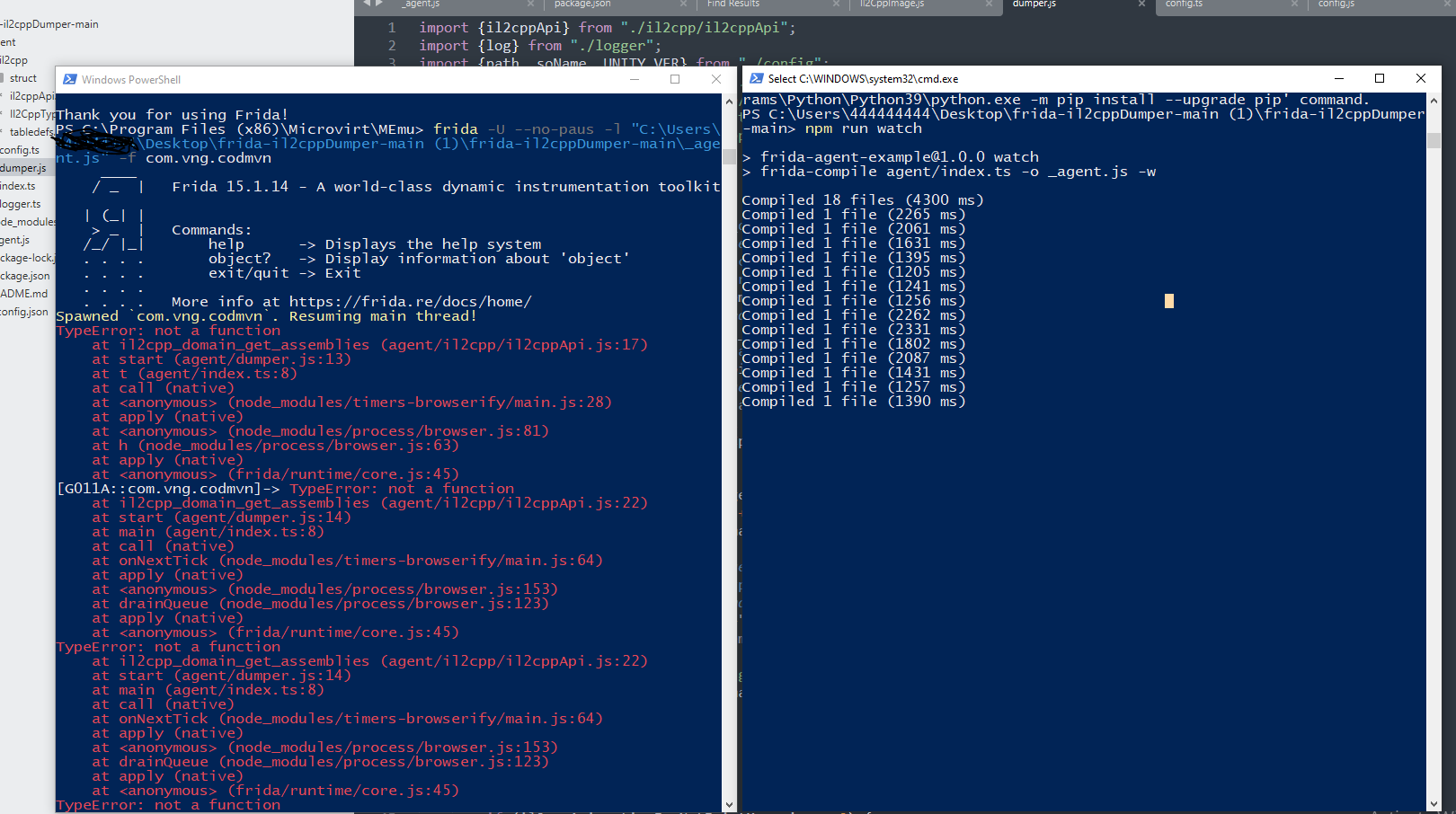Open config.ts in the sidebar file tree
This screenshot has width=1456, height=814.
[20, 150]
